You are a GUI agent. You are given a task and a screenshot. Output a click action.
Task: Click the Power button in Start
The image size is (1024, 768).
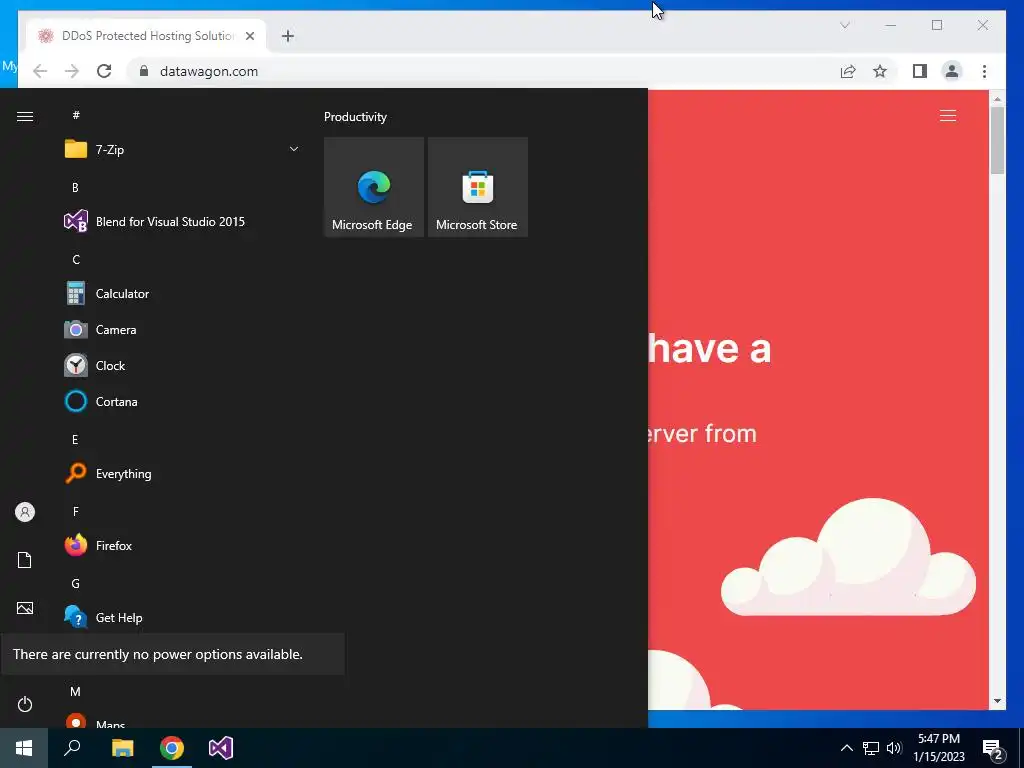pyautogui.click(x=25, y=704)
